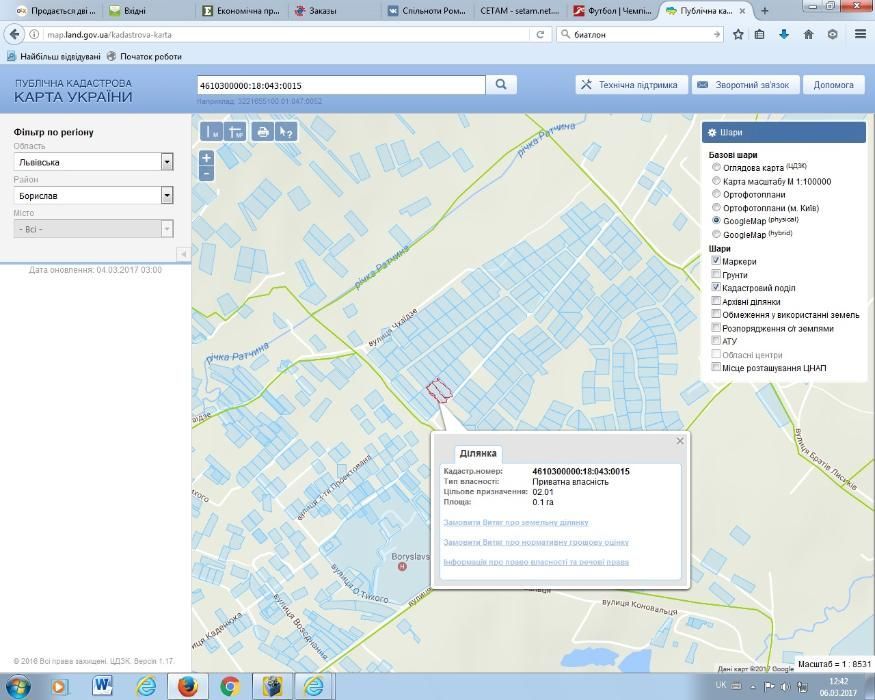
Task: Toggle the Маркери layer checkbox
Action: (716, 261)
